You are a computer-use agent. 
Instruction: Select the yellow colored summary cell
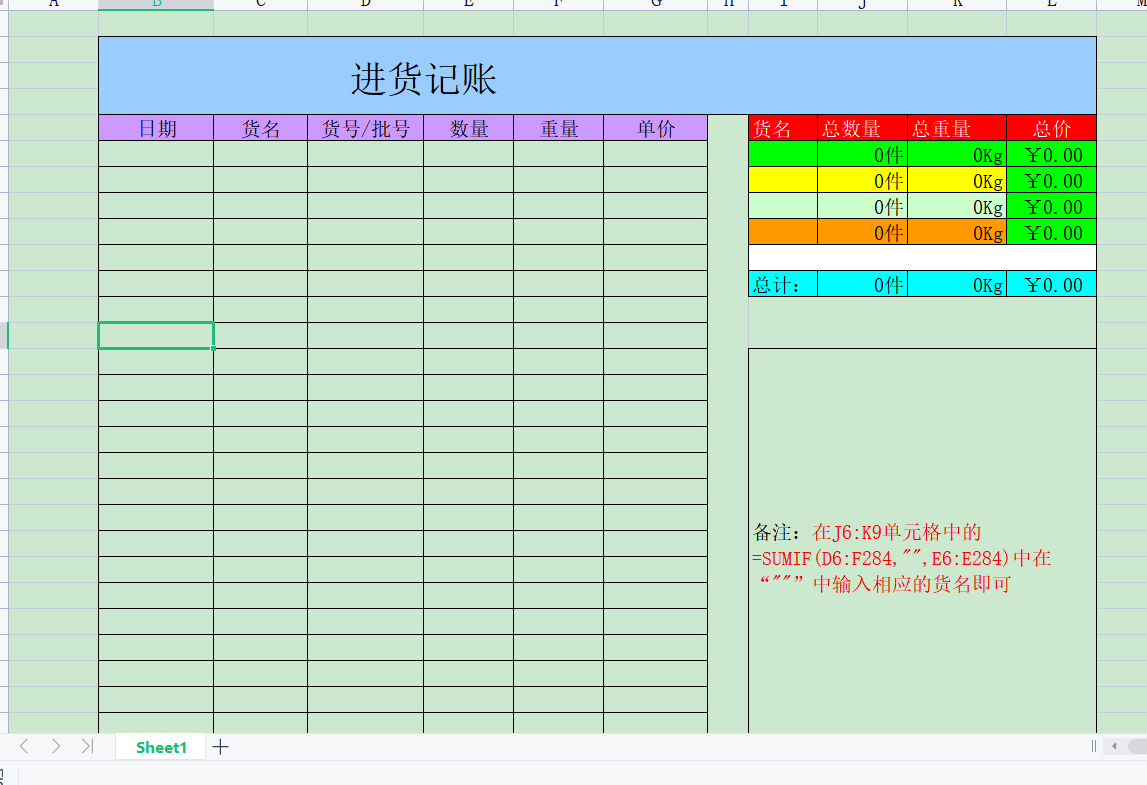tap(782, 180)
